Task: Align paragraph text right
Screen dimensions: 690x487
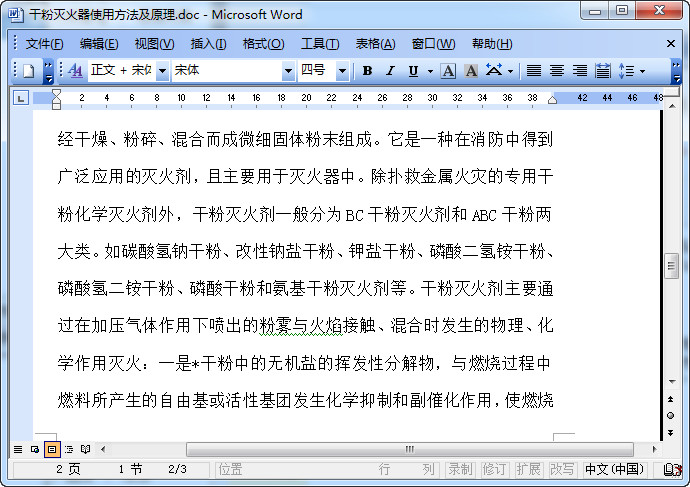Action: [x=580, y=71]
